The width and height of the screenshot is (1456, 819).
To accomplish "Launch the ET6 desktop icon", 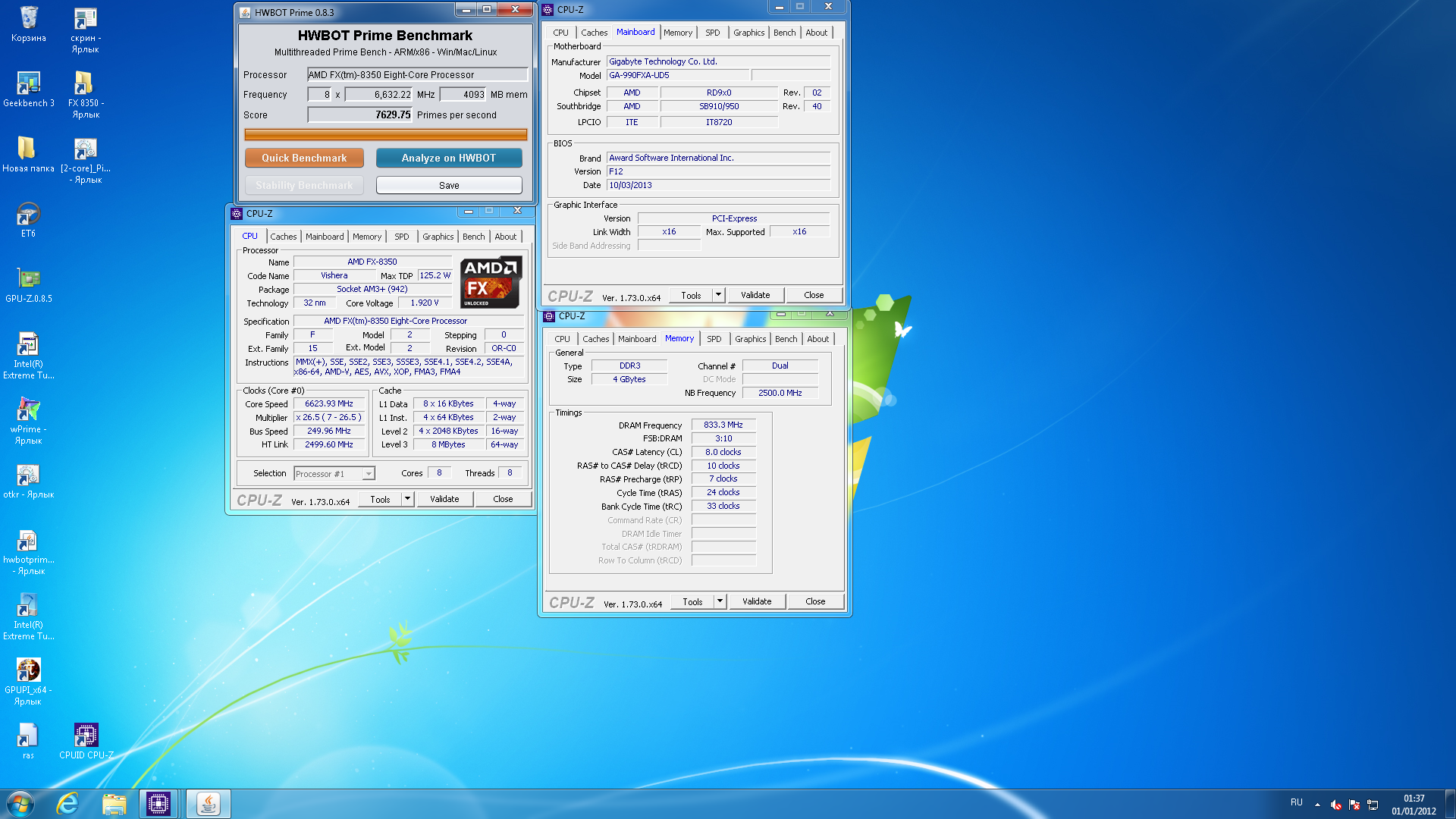I will (x=28, y=220).
